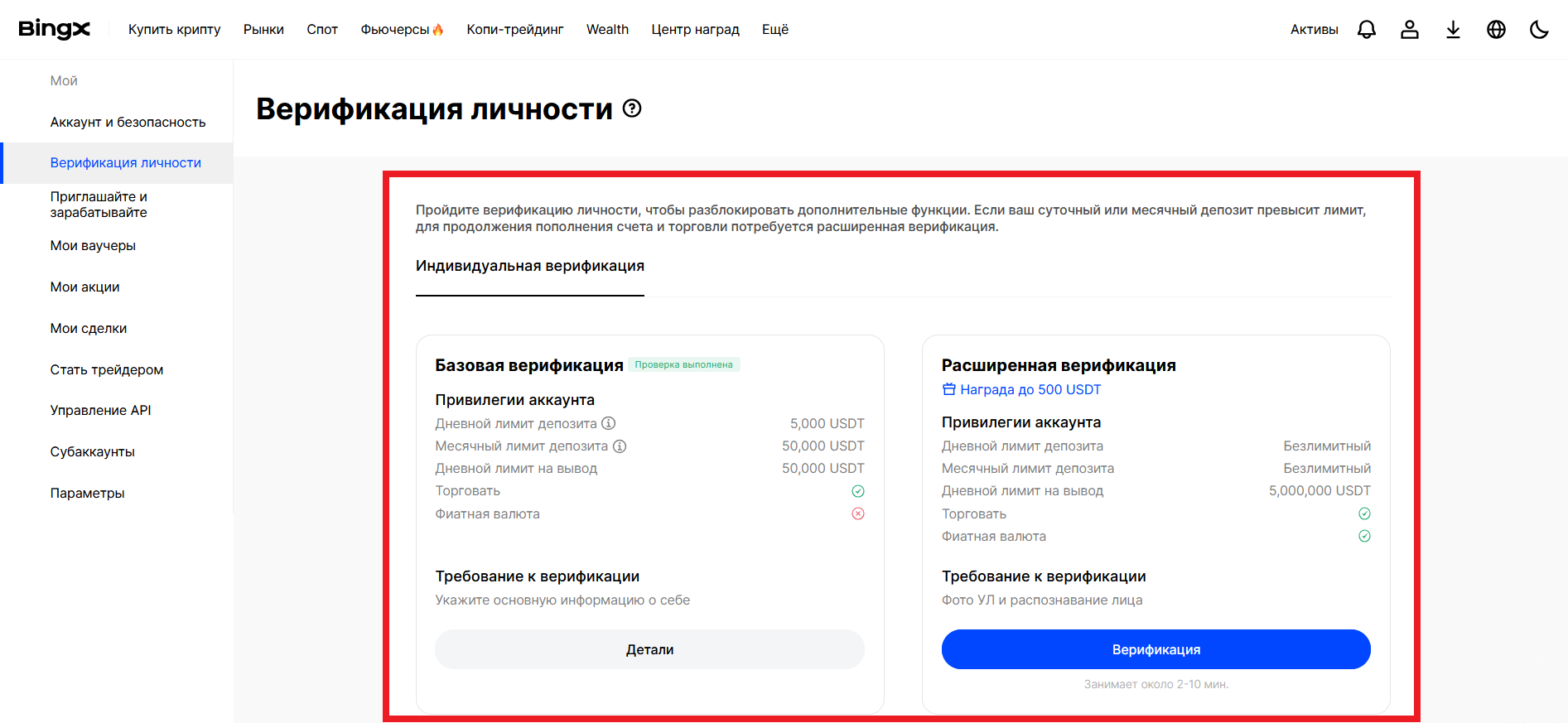Click info icon next to Дневной лимит депозита
Viewport: 1568px width, 723px height.
point(609,423)
